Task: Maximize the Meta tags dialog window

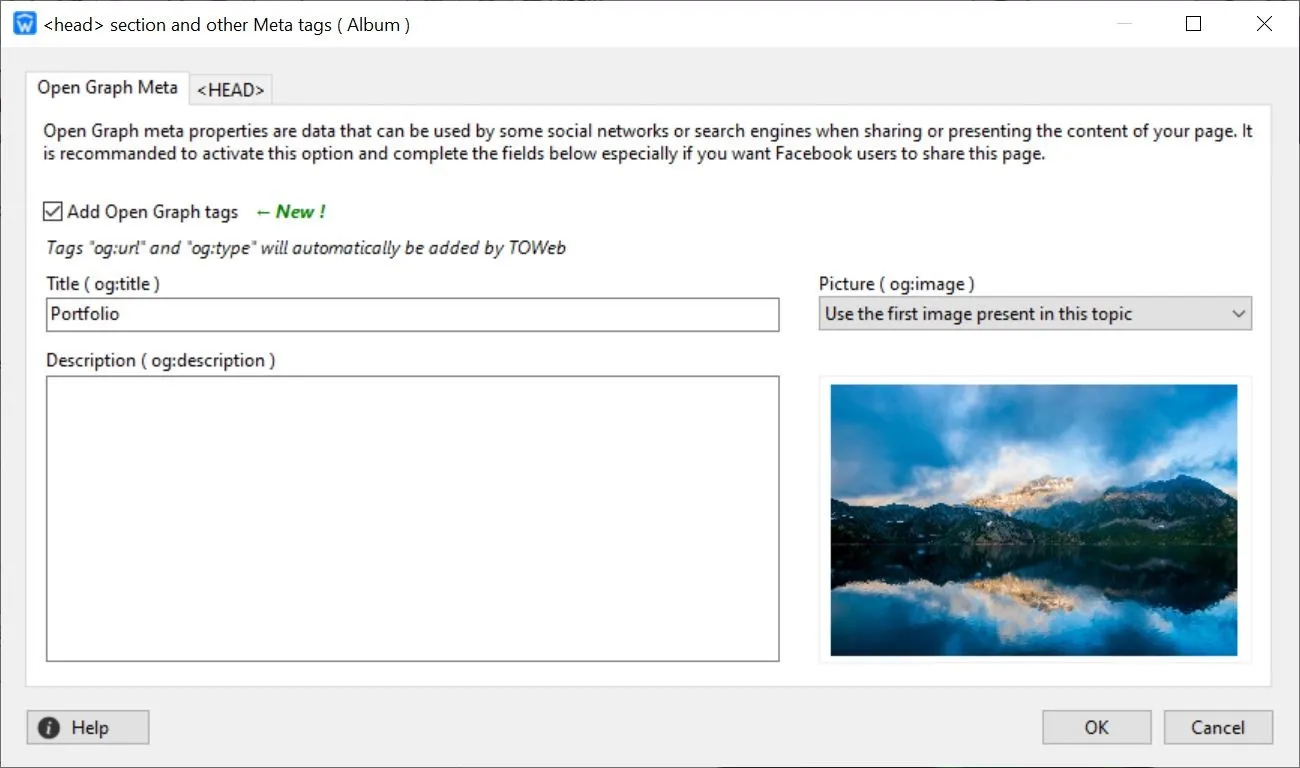Action: coord(1193,24)
